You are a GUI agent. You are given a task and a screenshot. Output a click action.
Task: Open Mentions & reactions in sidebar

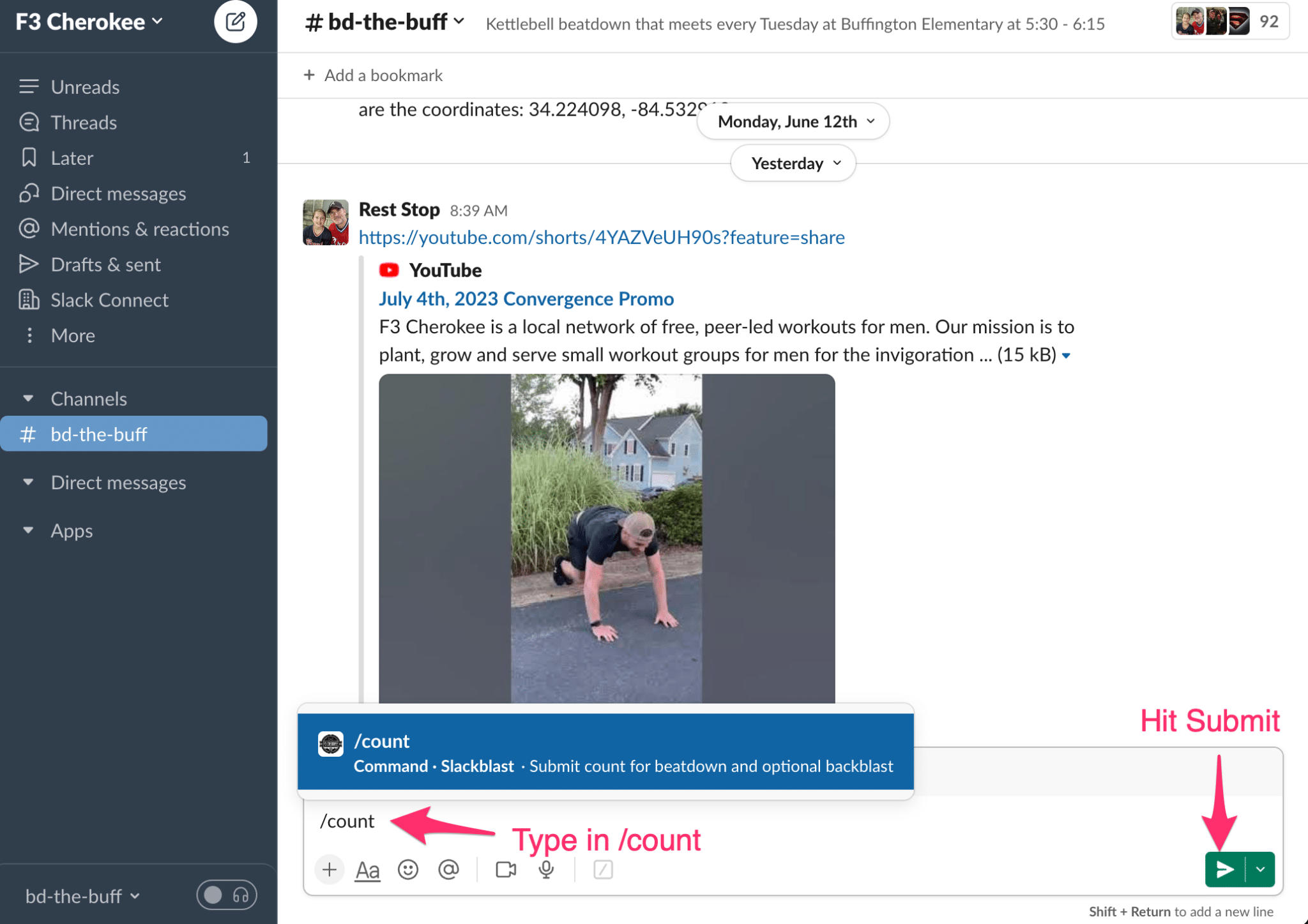click(139, 229)
